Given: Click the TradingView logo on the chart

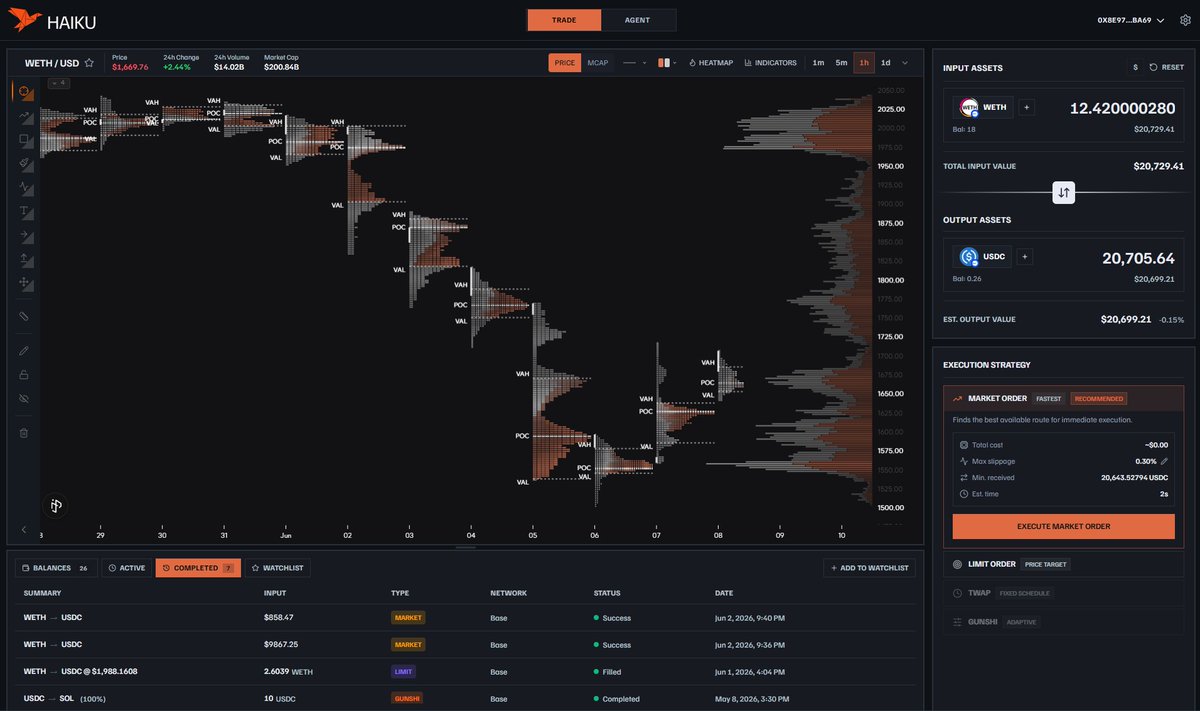Looking at the screenshot, I should [56, 506].
